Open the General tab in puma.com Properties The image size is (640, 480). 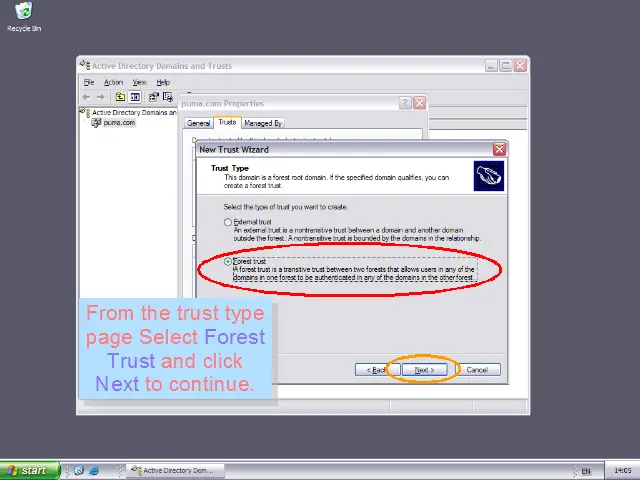pyautogui.click(x=198, y=123)
